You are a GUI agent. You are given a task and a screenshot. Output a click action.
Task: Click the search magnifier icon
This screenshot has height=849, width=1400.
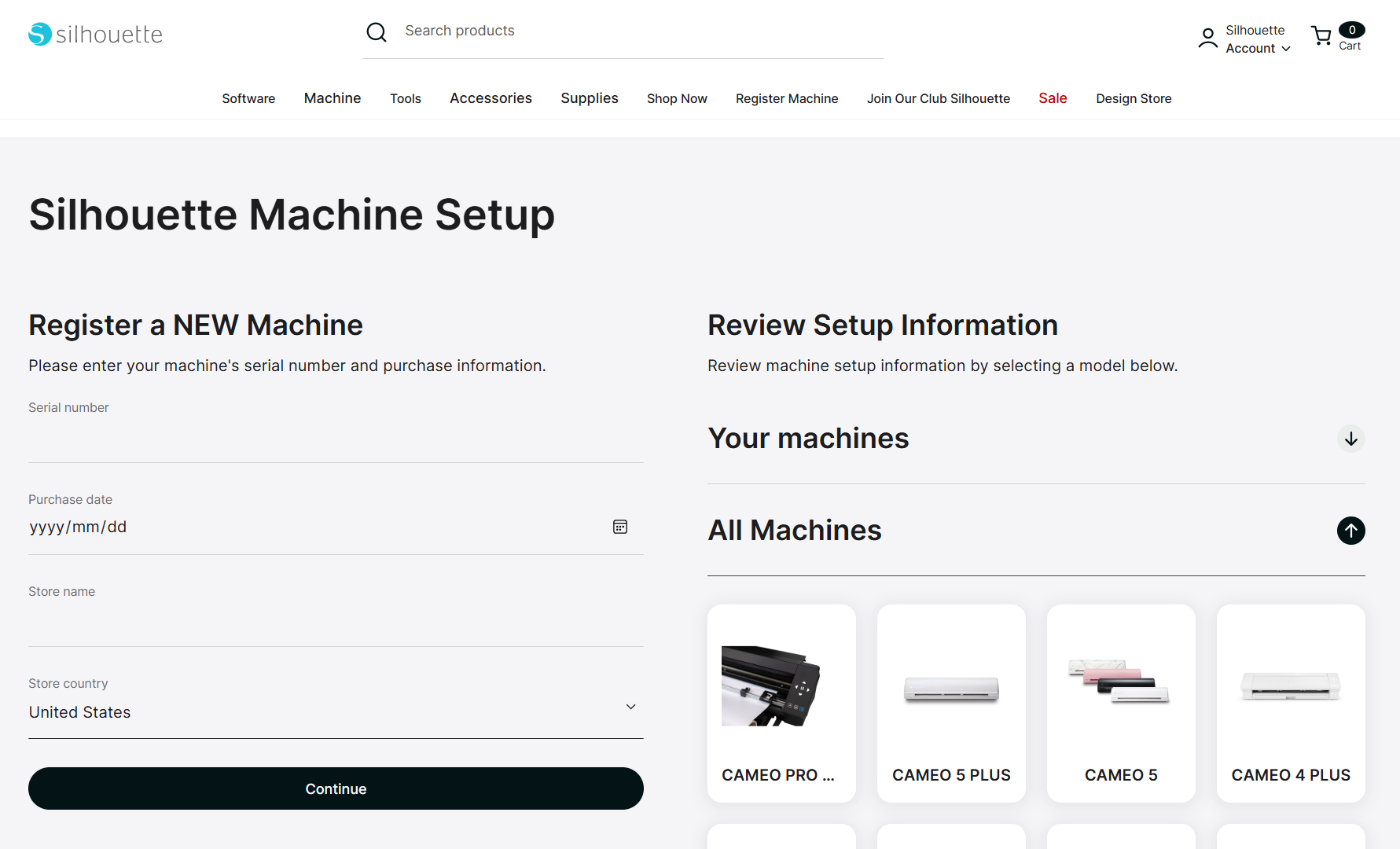click(x=377, y=32)
